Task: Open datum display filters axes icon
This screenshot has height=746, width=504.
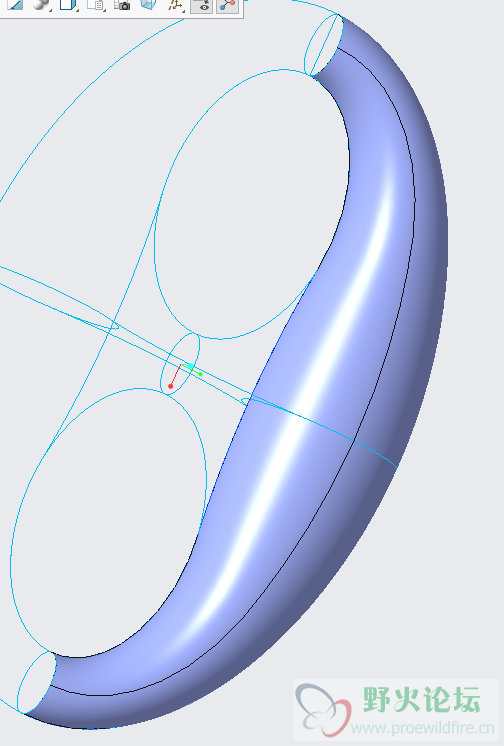Action: pos(176,5)
